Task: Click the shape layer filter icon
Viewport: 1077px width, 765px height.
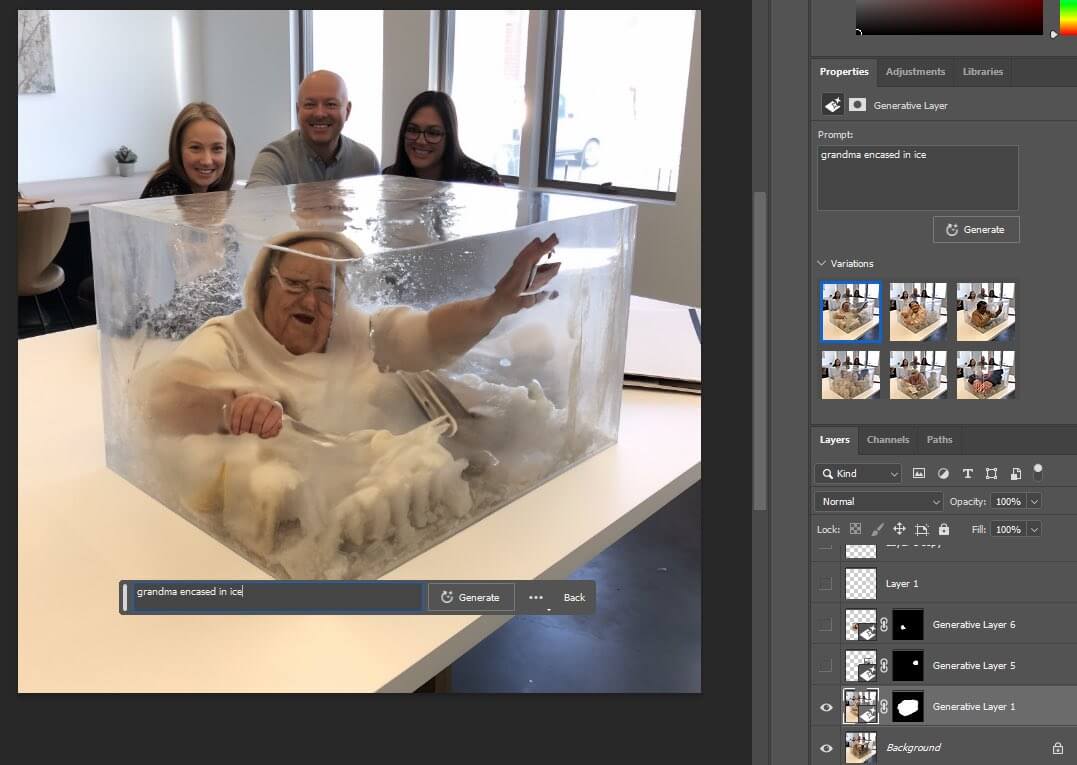Action: tap(991, 473)
